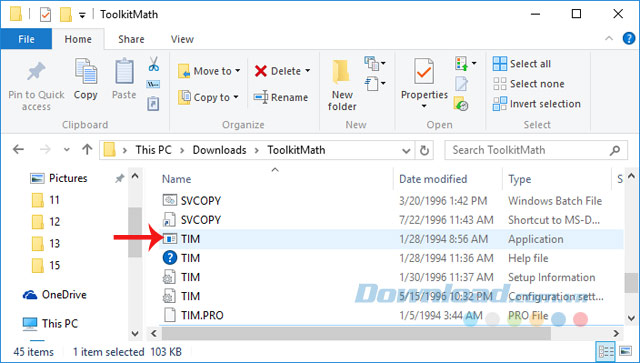Collapse the ribbon with chevron

coord(609,38)
